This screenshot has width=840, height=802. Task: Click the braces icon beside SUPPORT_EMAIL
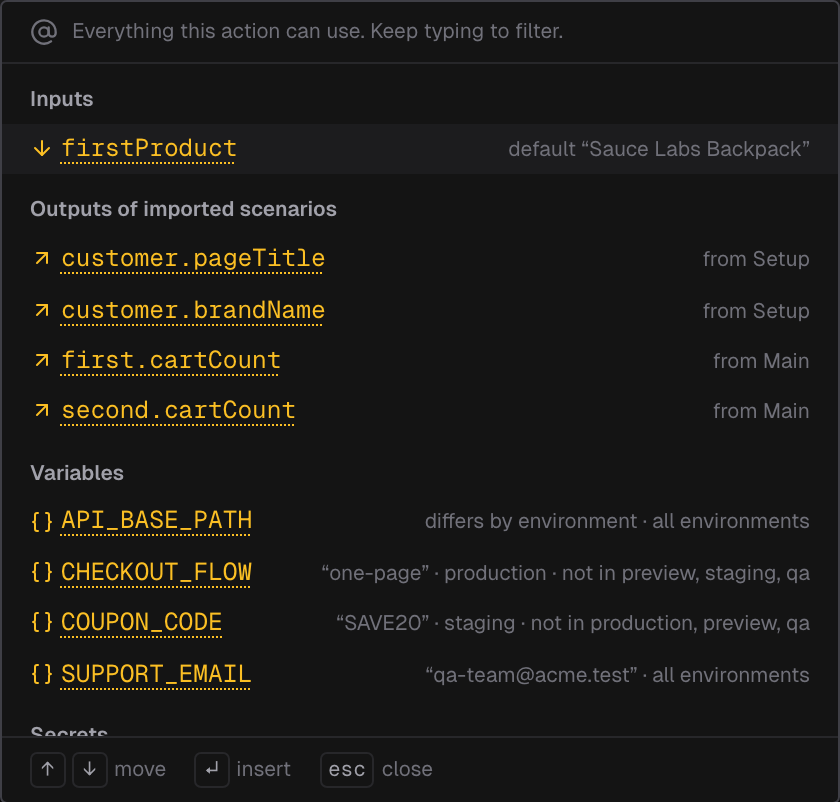click(42, 674)
